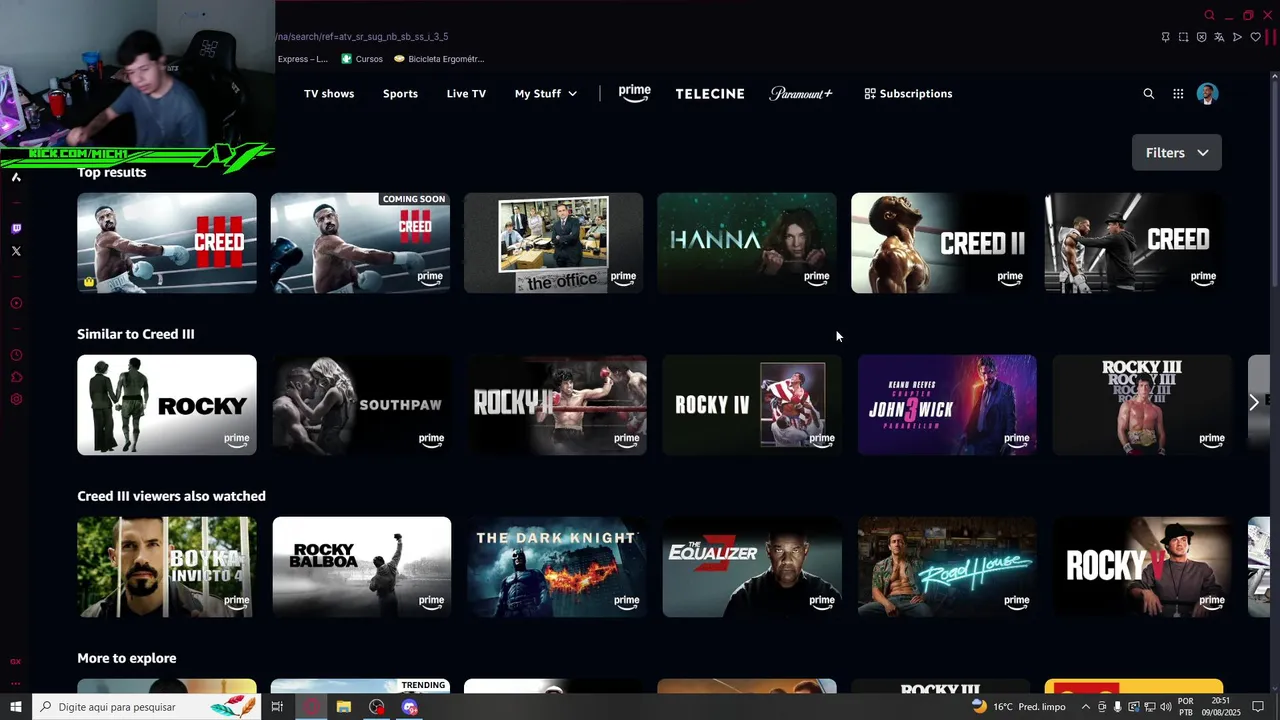Open taskbar volume speaker icon
Screen dimensions: 1280x720
[x=1165, y=707]
